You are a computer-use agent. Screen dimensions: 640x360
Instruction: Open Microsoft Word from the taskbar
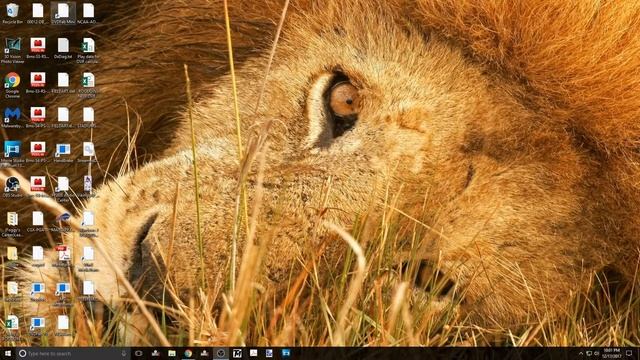click(x=269, y=353)
